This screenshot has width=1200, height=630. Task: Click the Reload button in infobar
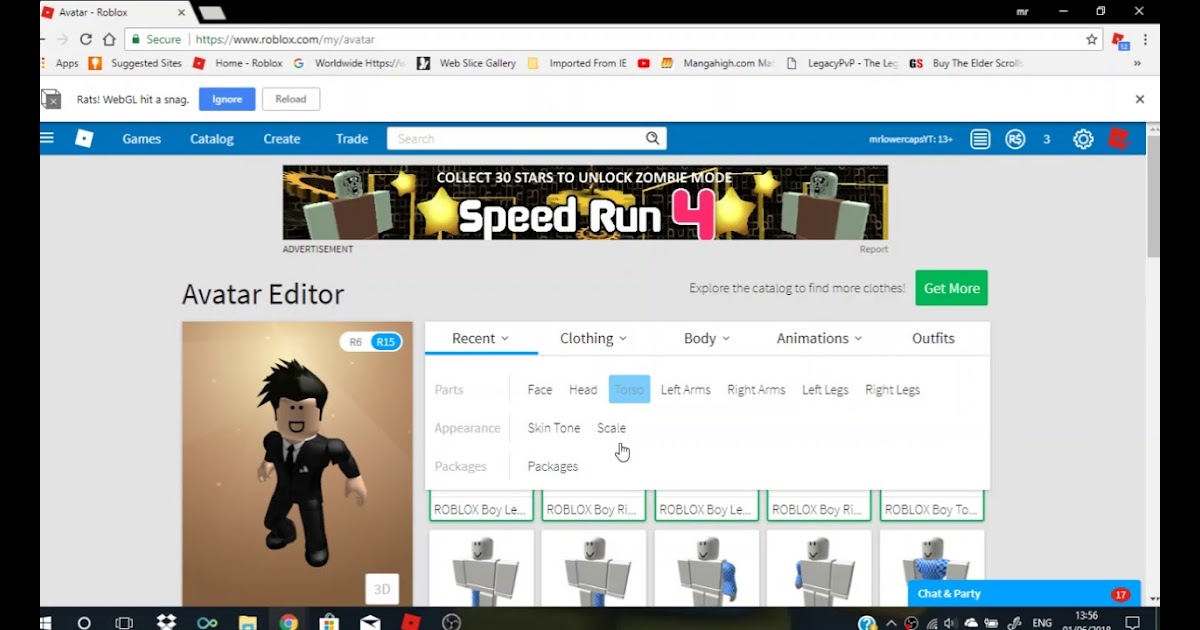(291, 99)
